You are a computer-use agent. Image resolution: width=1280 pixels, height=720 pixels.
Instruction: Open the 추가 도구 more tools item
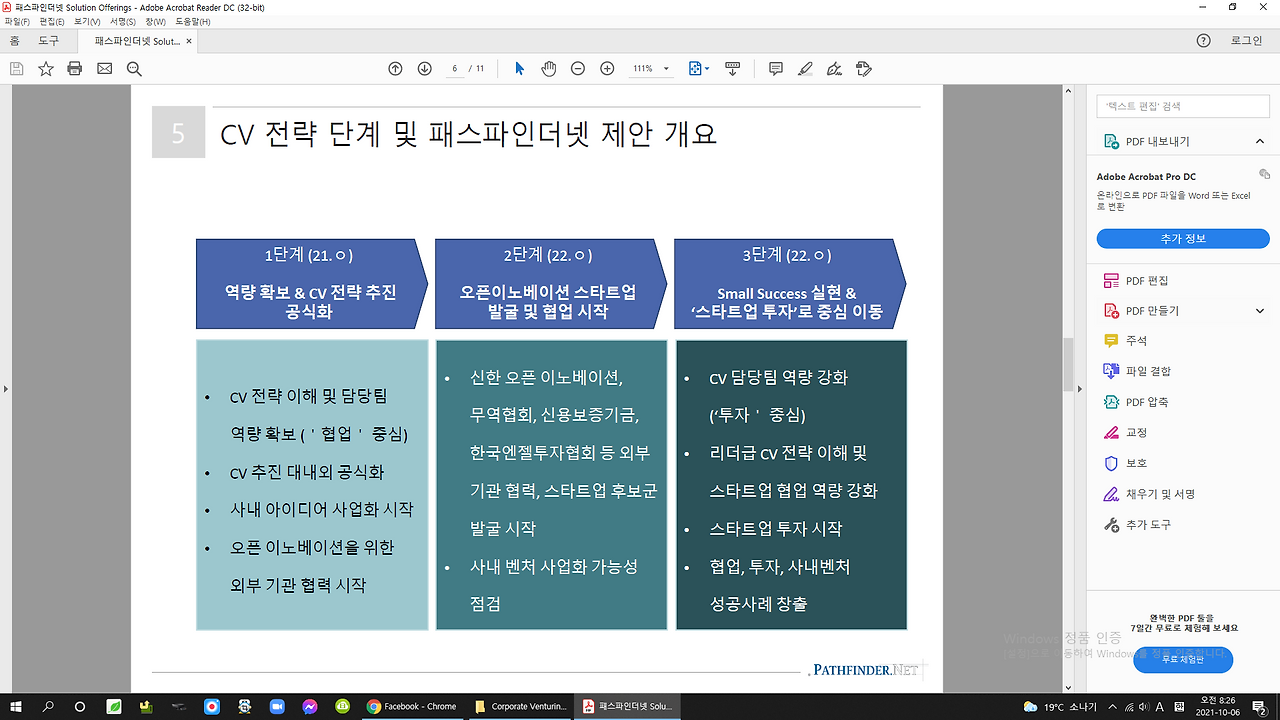pyautogui.click(x=1136, y=525)
